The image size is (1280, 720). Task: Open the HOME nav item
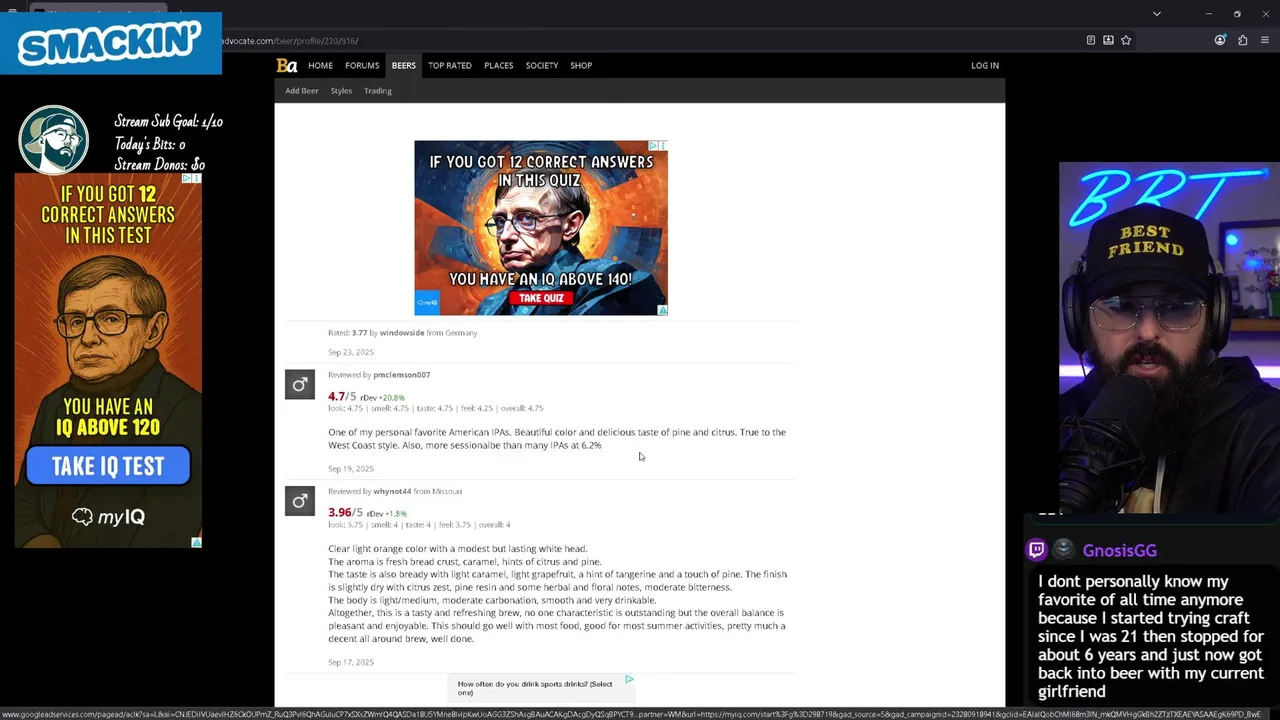tap(320, 66)
